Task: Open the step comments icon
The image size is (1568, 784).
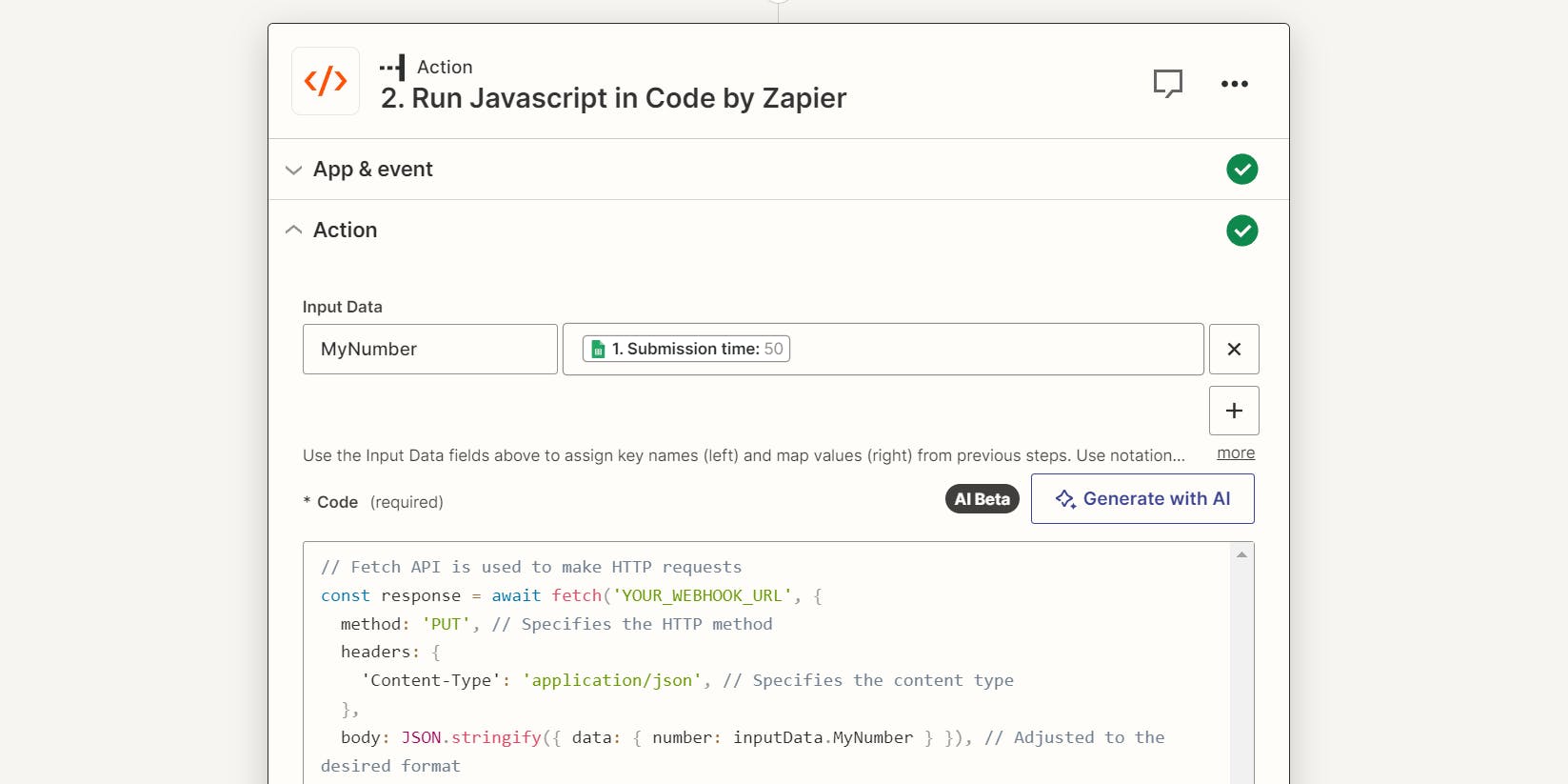Action: [x=1167, y=84]
